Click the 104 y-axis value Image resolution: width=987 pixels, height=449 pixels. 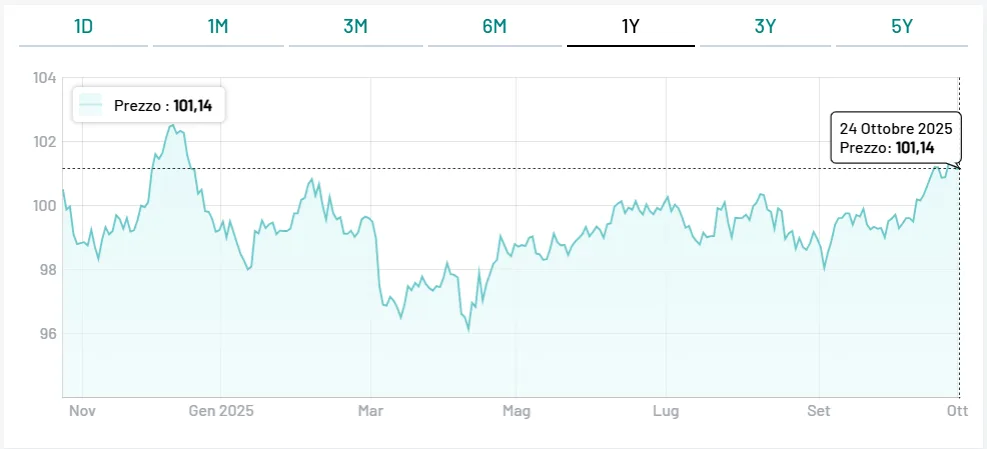(x=45, y=78)
